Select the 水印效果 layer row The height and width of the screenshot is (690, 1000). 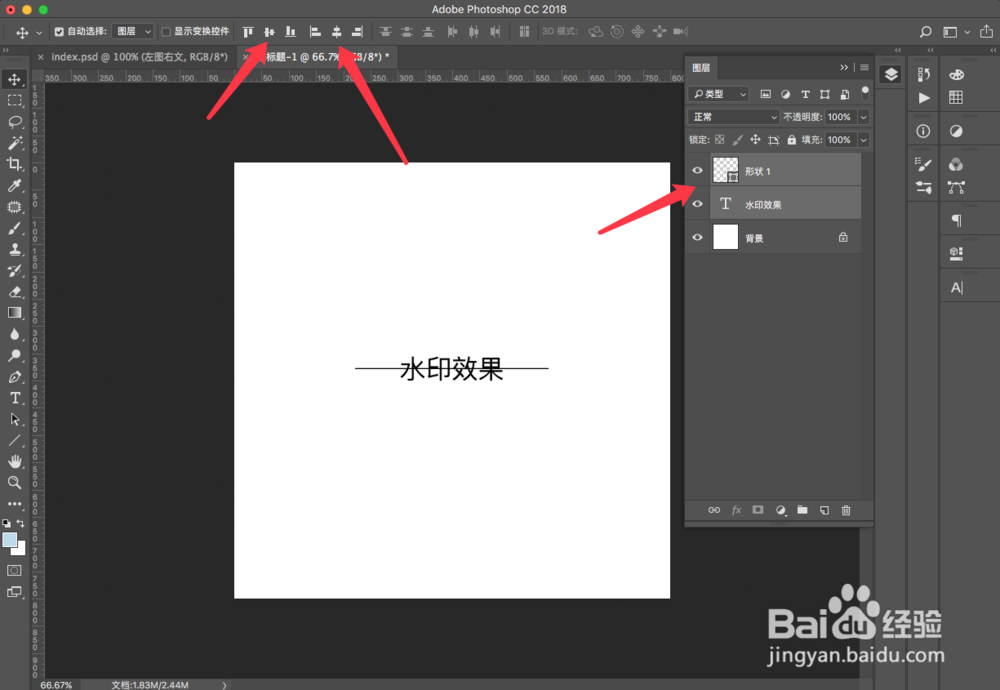click(784, 204)
